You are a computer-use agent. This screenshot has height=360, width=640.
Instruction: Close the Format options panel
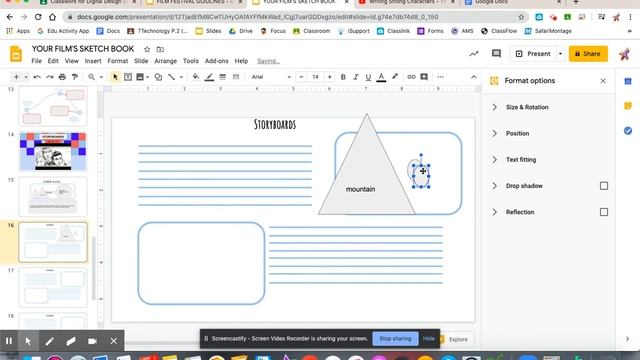[x=603, y=81]
